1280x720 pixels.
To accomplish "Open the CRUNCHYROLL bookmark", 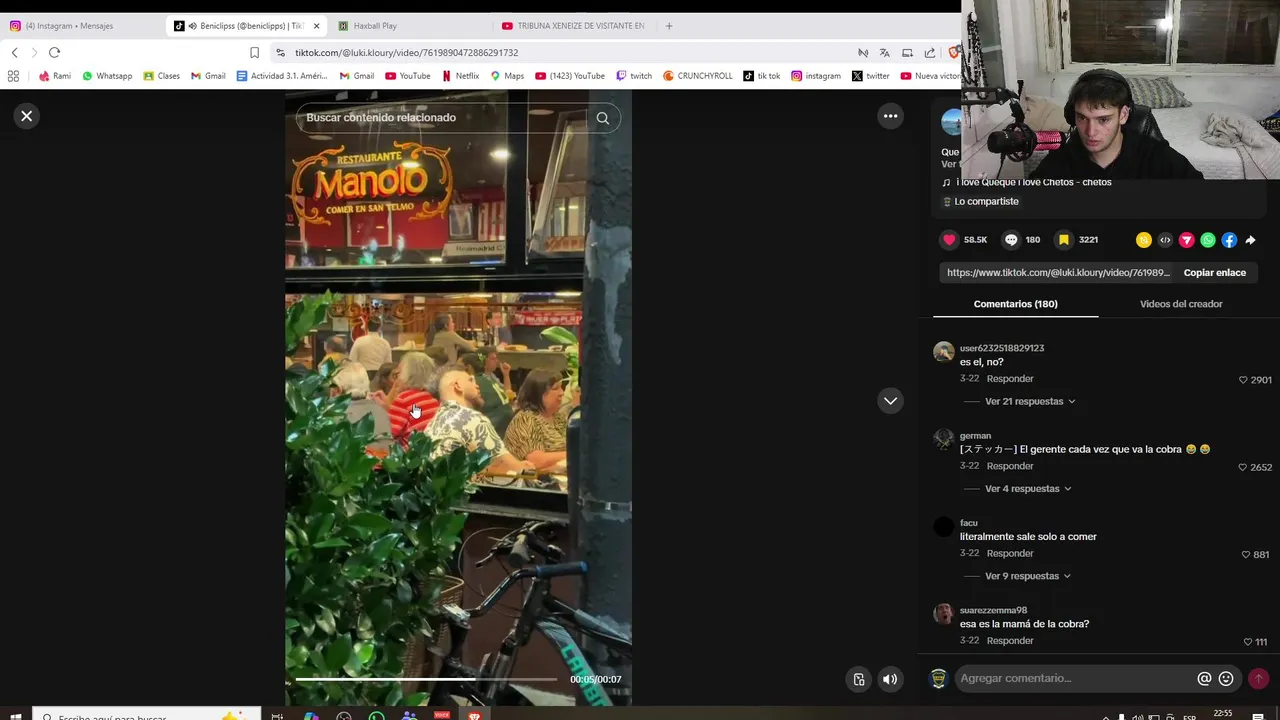I will pos(698,76).
